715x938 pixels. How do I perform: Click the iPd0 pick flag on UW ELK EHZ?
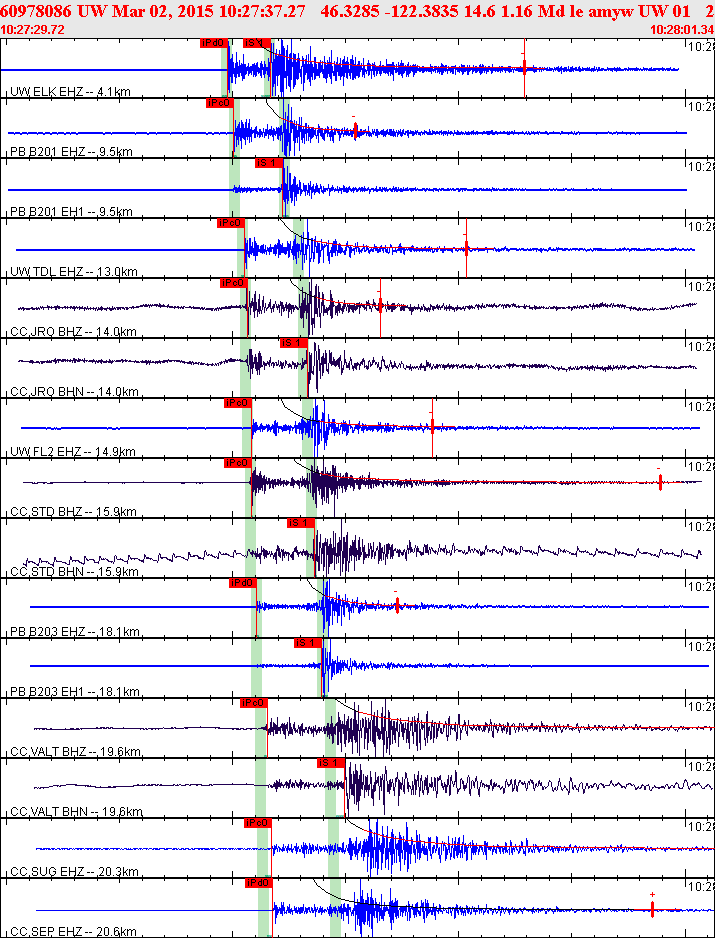[214, 42]
